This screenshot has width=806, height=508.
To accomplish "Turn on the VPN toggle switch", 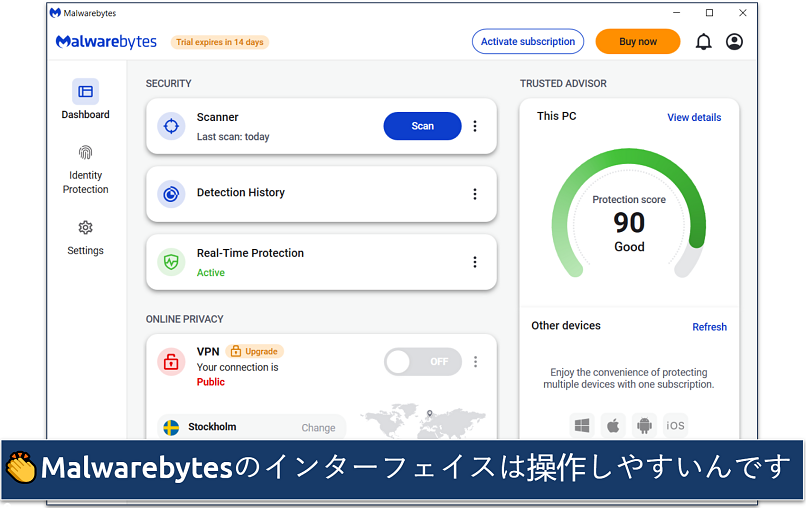I will [422, 362].
